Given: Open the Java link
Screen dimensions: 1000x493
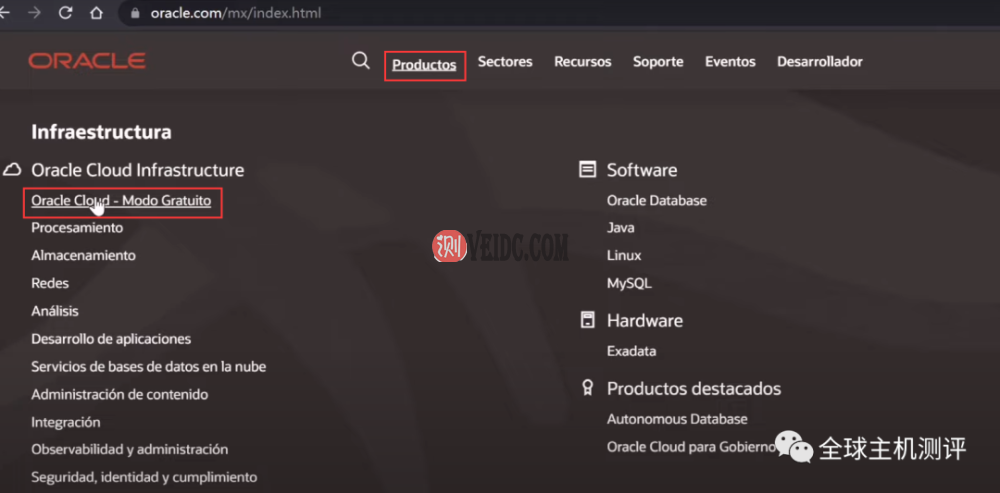Looking at the screenshot, I should (621, 228).
